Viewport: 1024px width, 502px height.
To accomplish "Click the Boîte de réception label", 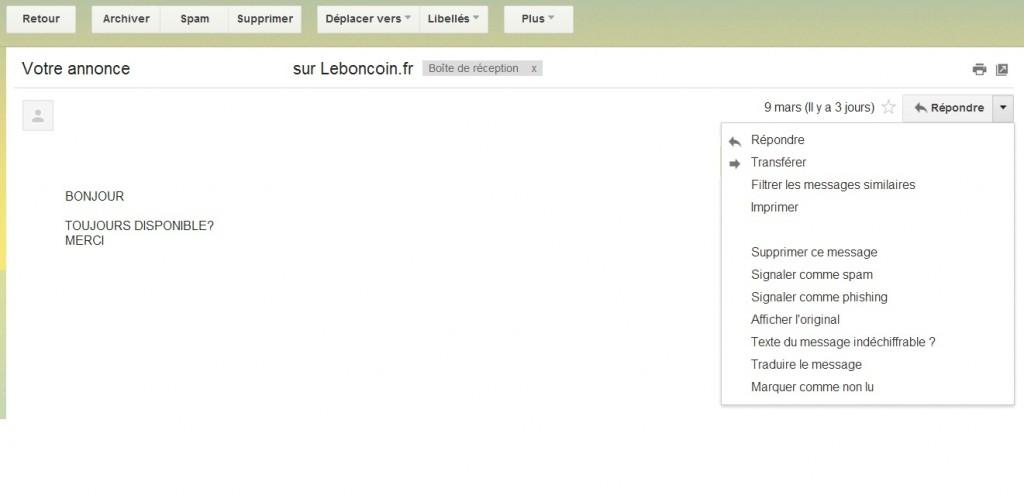I will point(473,69).
